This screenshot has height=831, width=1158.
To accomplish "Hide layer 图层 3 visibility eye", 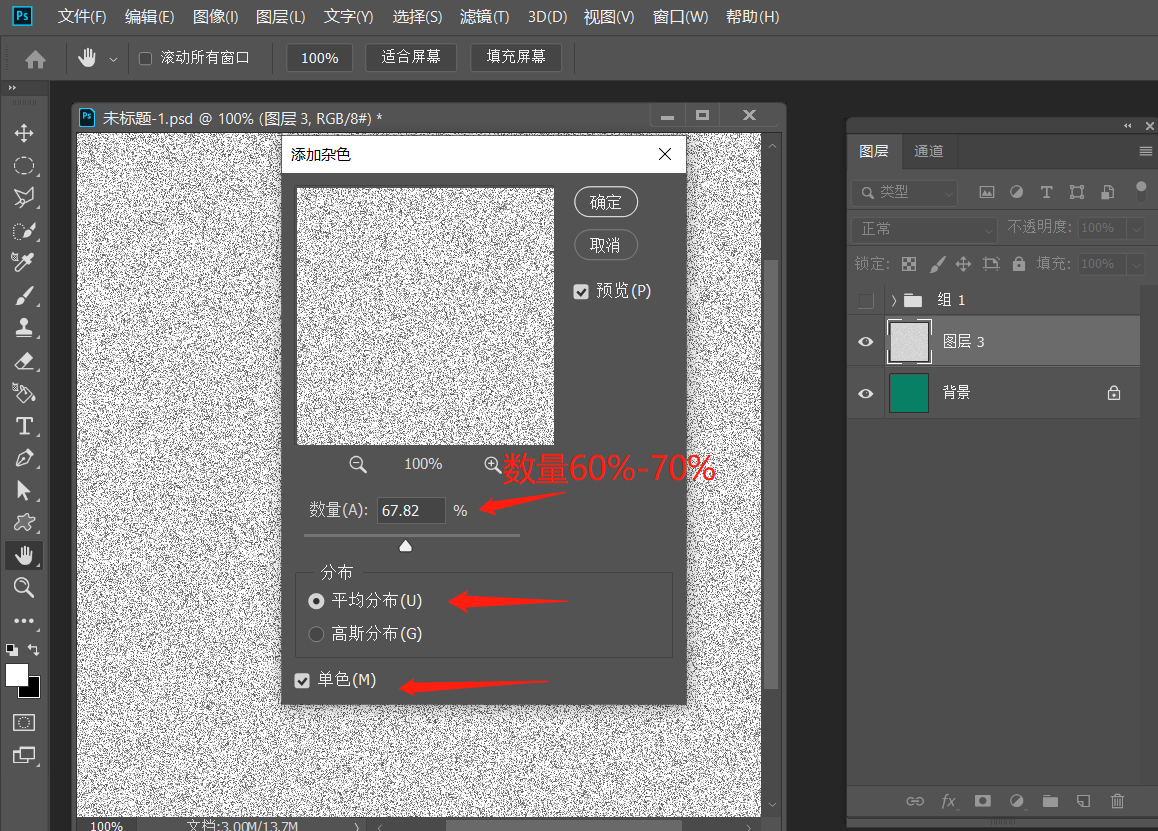I will [x=866, y=342].
